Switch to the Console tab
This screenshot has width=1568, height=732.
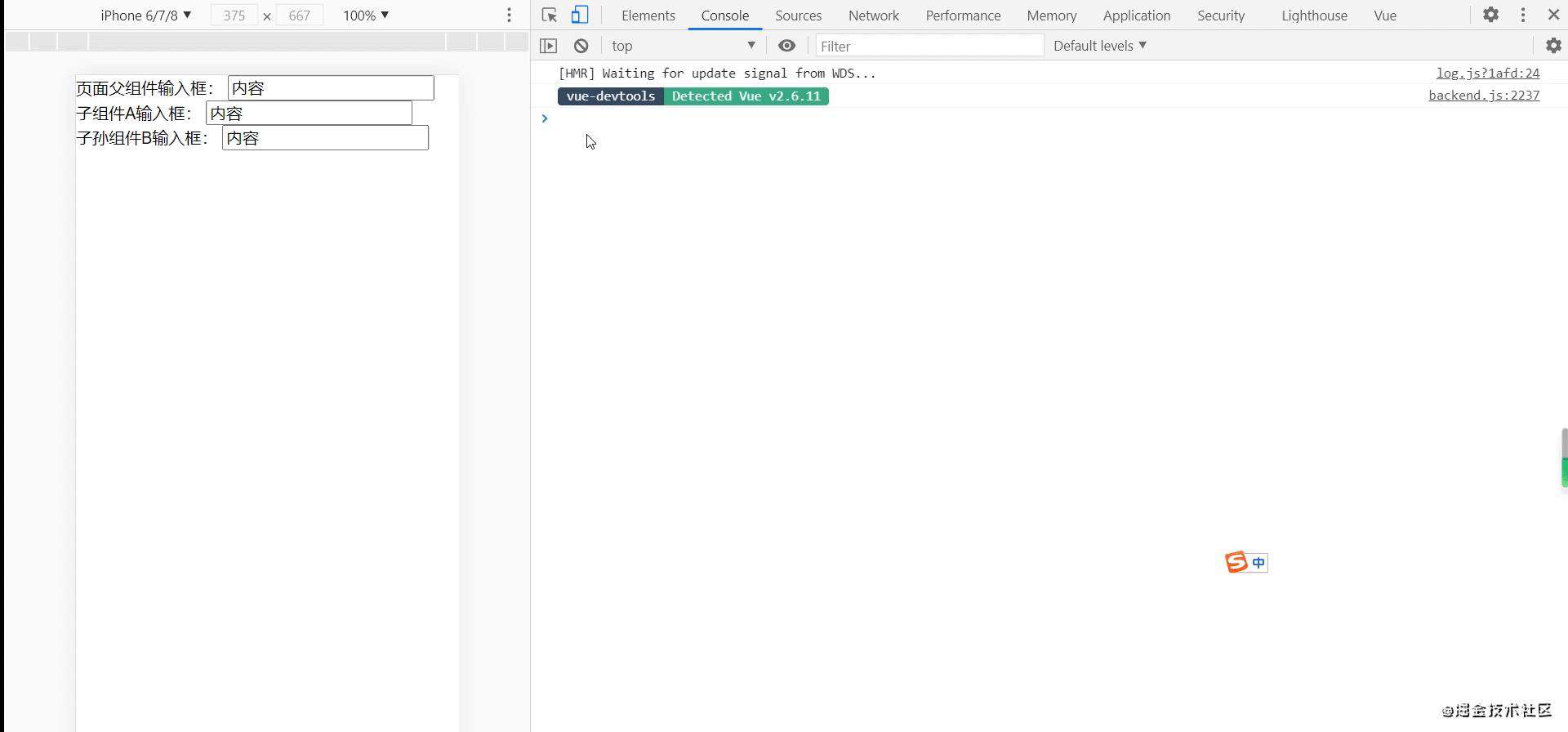tap(725, 15)
